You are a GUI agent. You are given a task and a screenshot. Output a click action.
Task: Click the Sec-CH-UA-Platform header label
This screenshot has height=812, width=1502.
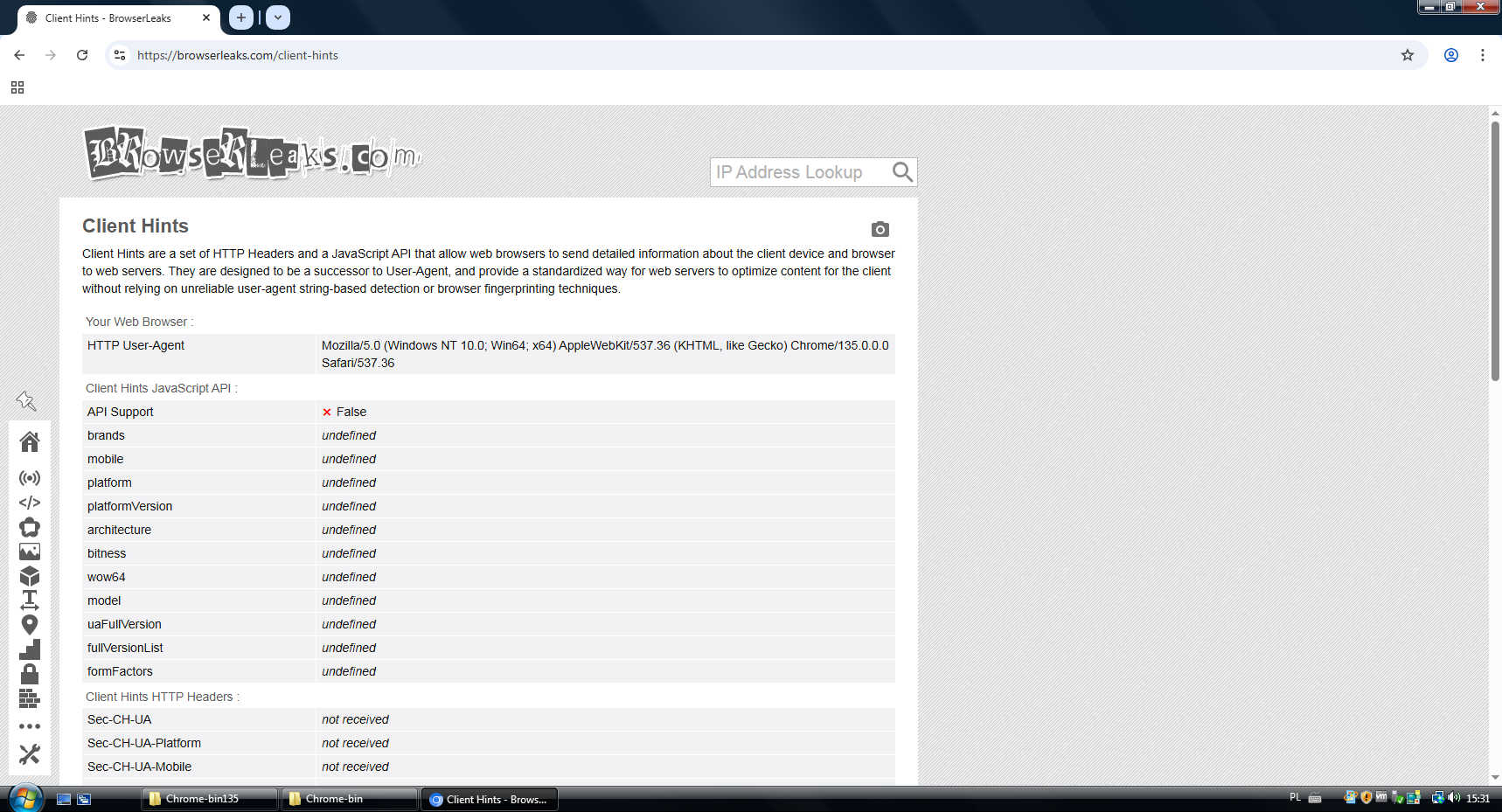144,743
